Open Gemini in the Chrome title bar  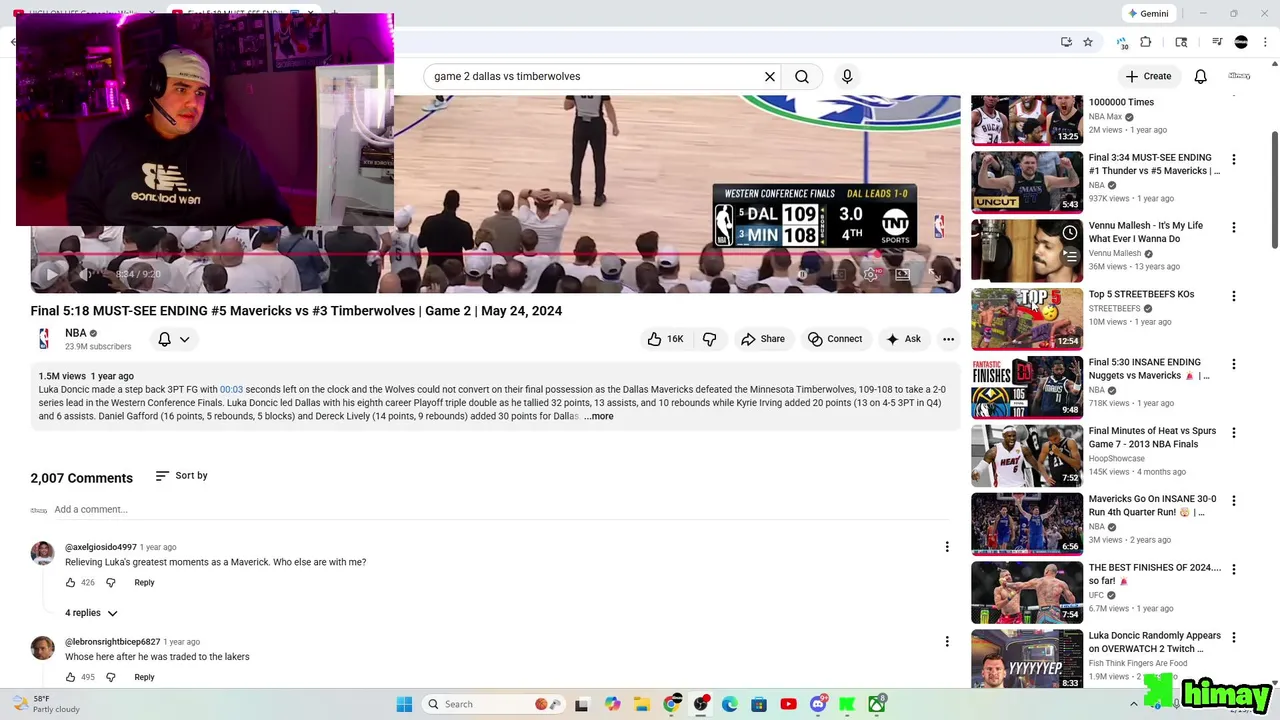click(x=1148, y=13)
